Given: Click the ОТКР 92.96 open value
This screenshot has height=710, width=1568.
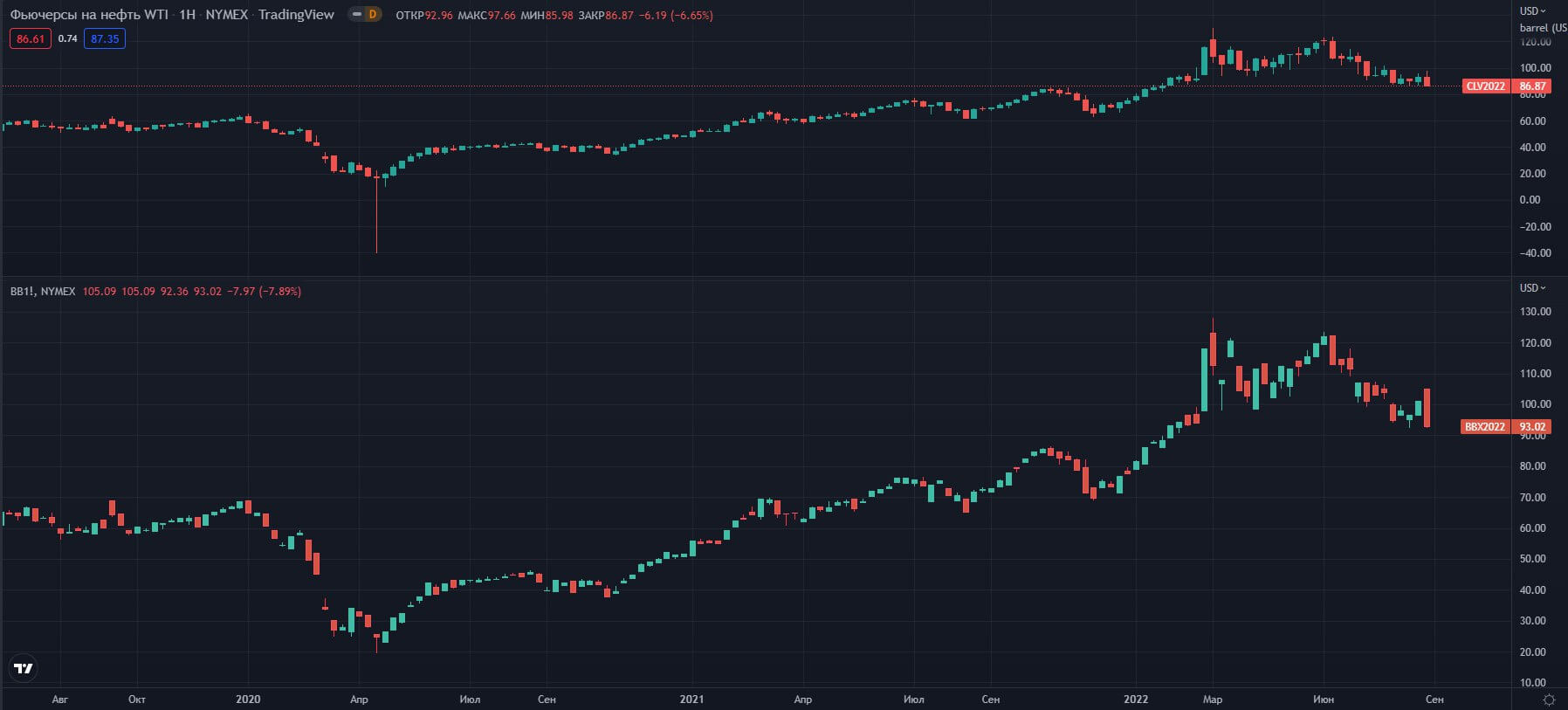Looking at the screenshot, I should pyautogui.click(x=424, y=16).
